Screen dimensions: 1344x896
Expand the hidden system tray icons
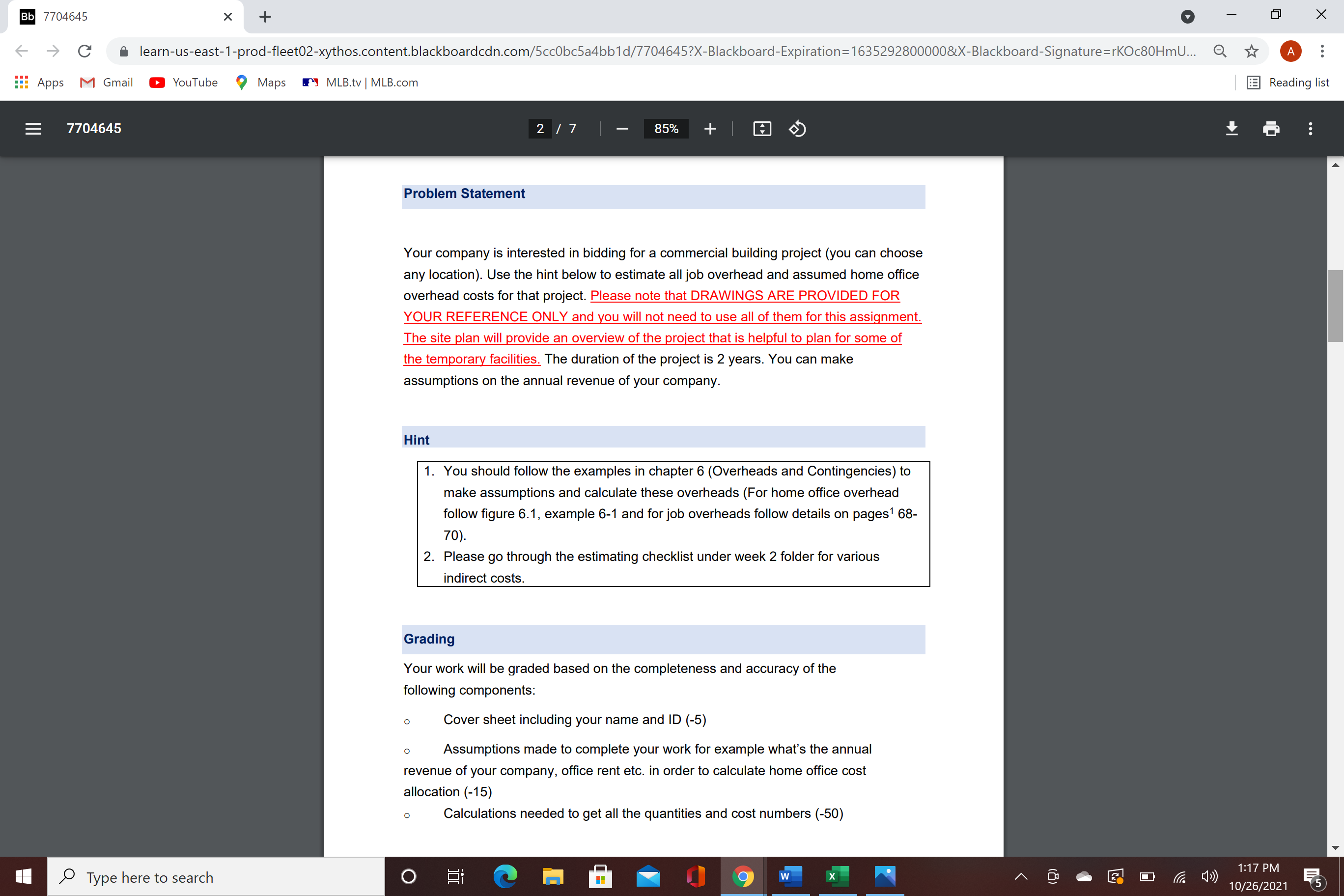click(x=1021, y=876)
